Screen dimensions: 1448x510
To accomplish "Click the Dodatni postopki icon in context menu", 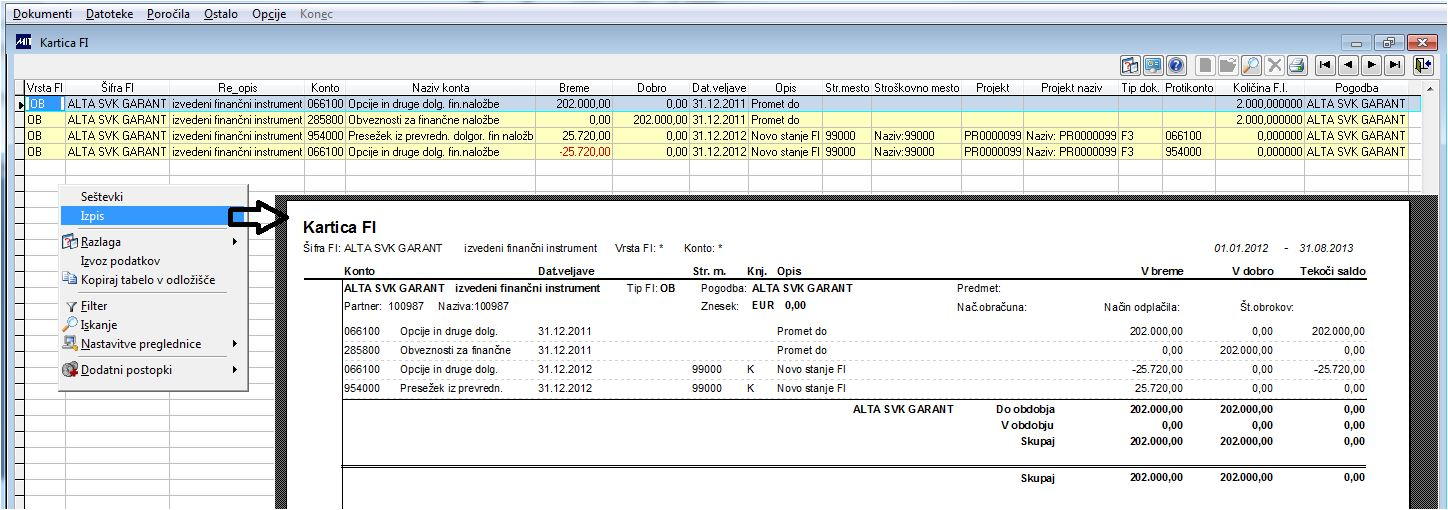I will (x=70, y=369).
